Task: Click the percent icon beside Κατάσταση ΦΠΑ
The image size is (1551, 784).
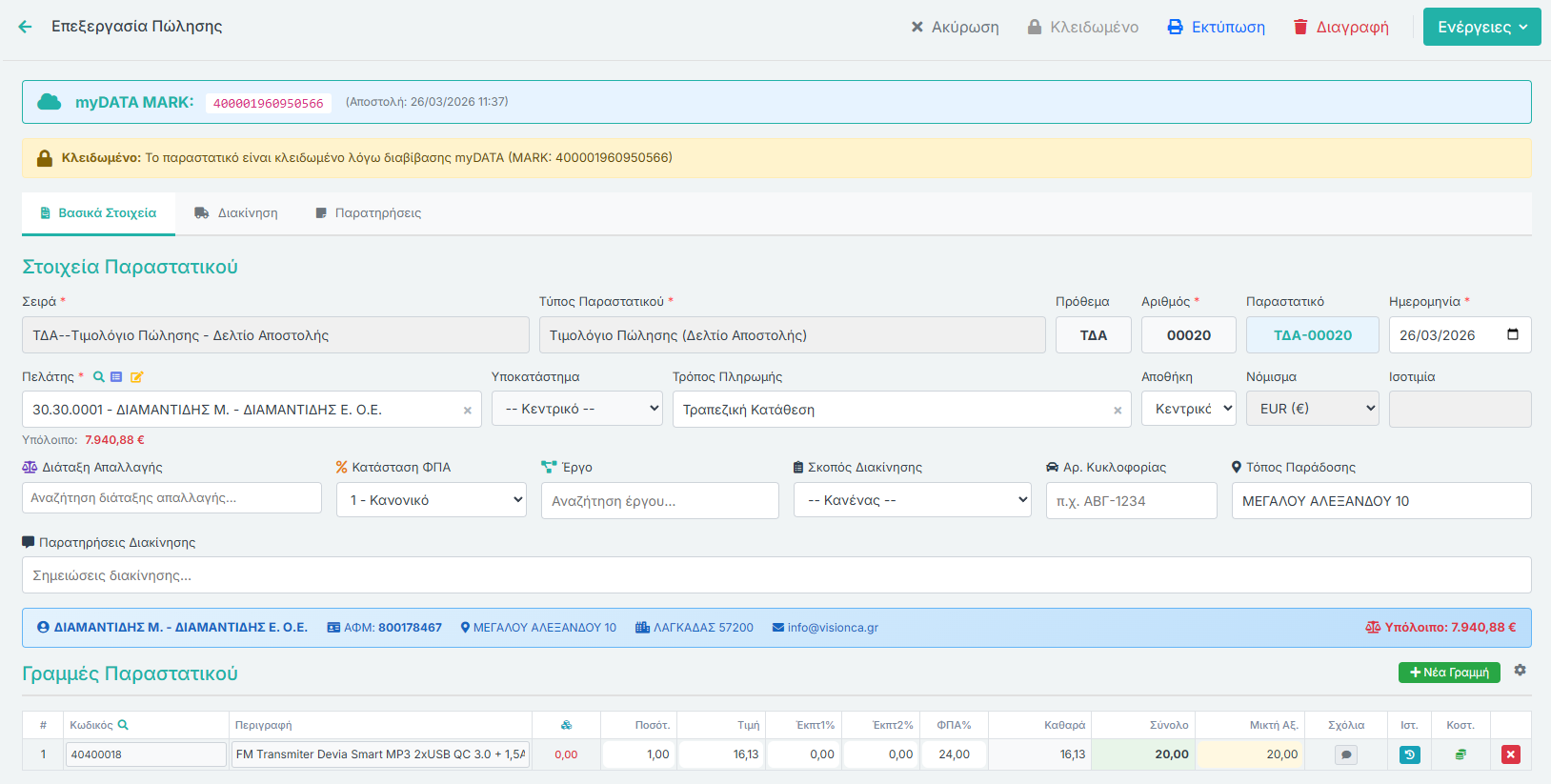Action: 342,467
